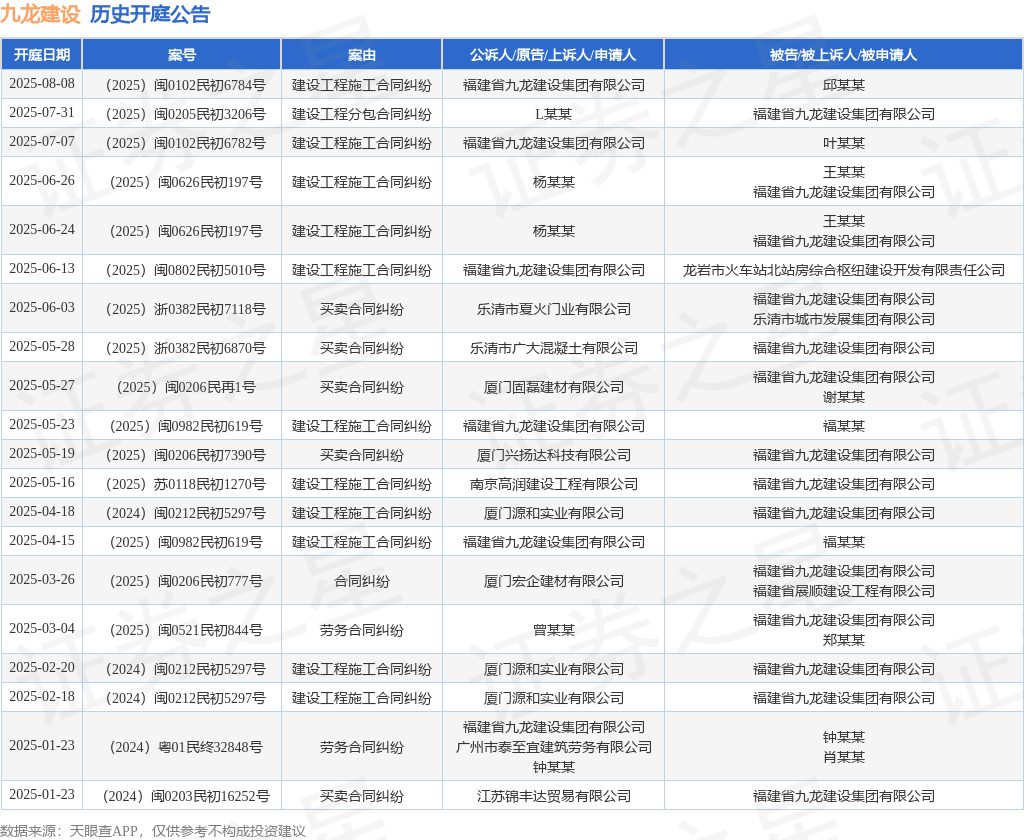The image size is (1024, 840).
Task: Click the date 2025-03-04
Action: [42, 628]
